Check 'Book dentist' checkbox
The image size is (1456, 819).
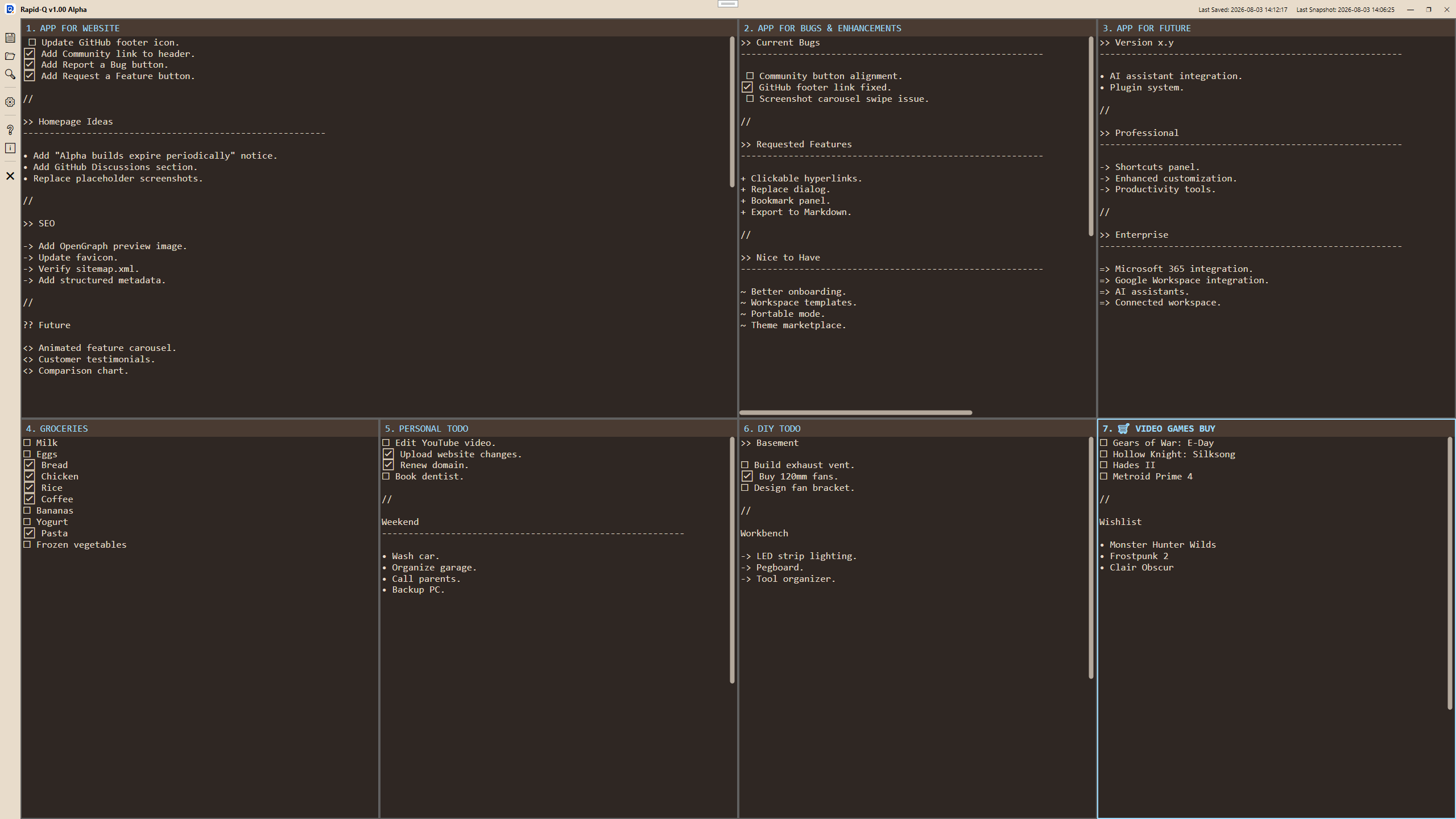[x=386, y=477]
